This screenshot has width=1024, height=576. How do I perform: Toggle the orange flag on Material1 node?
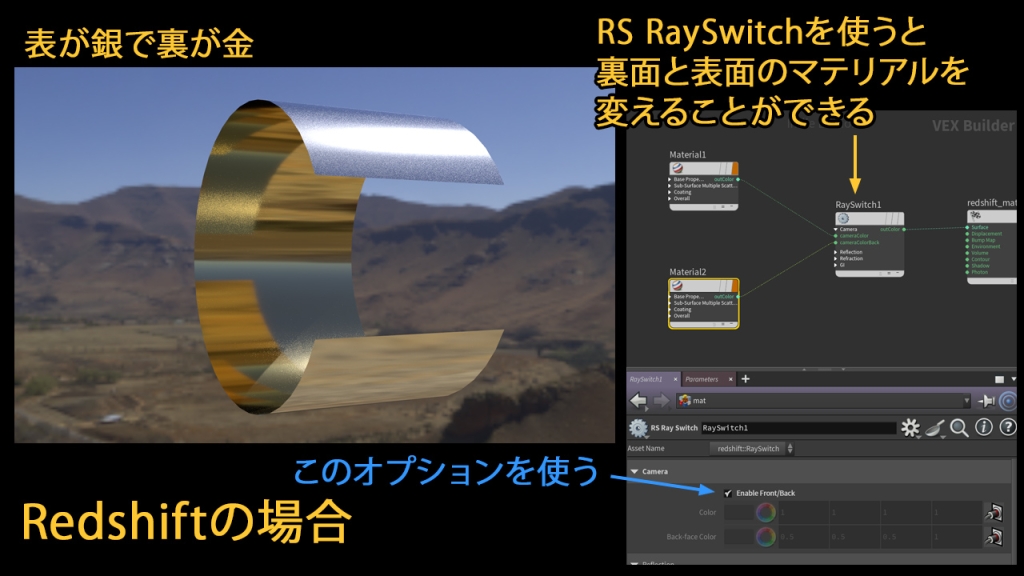733,169
